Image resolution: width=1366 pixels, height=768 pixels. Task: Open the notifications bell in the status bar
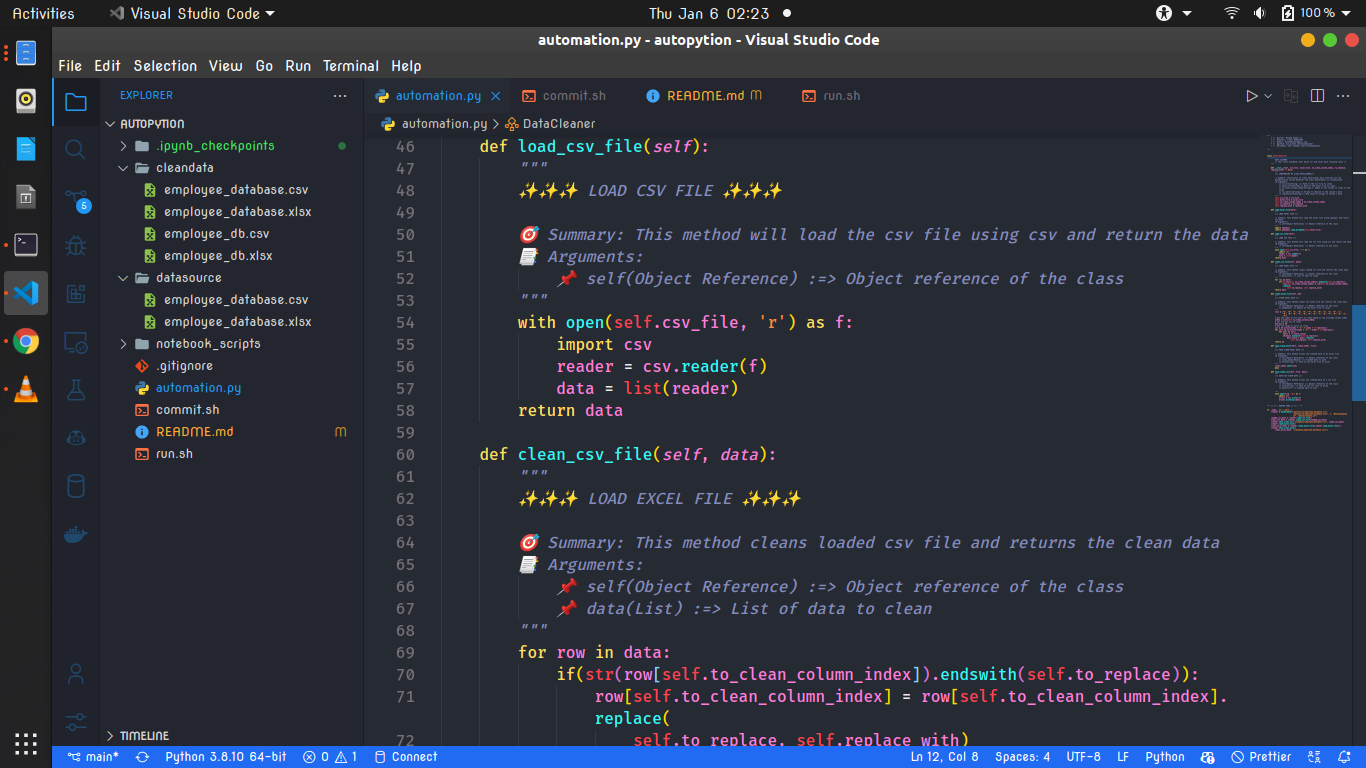tap(1345, 757)
